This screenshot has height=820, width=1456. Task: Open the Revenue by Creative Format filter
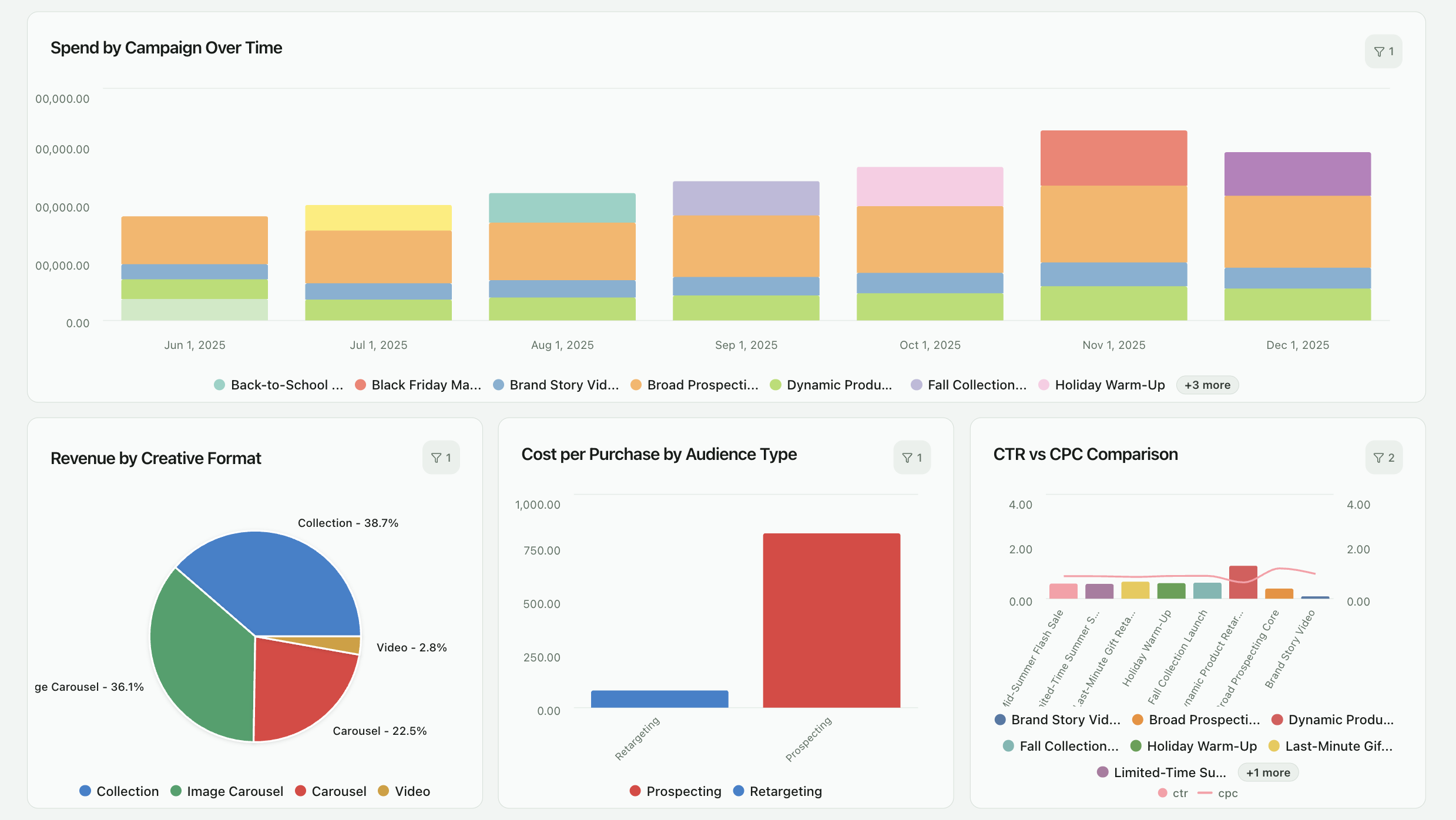pos(441,457)
